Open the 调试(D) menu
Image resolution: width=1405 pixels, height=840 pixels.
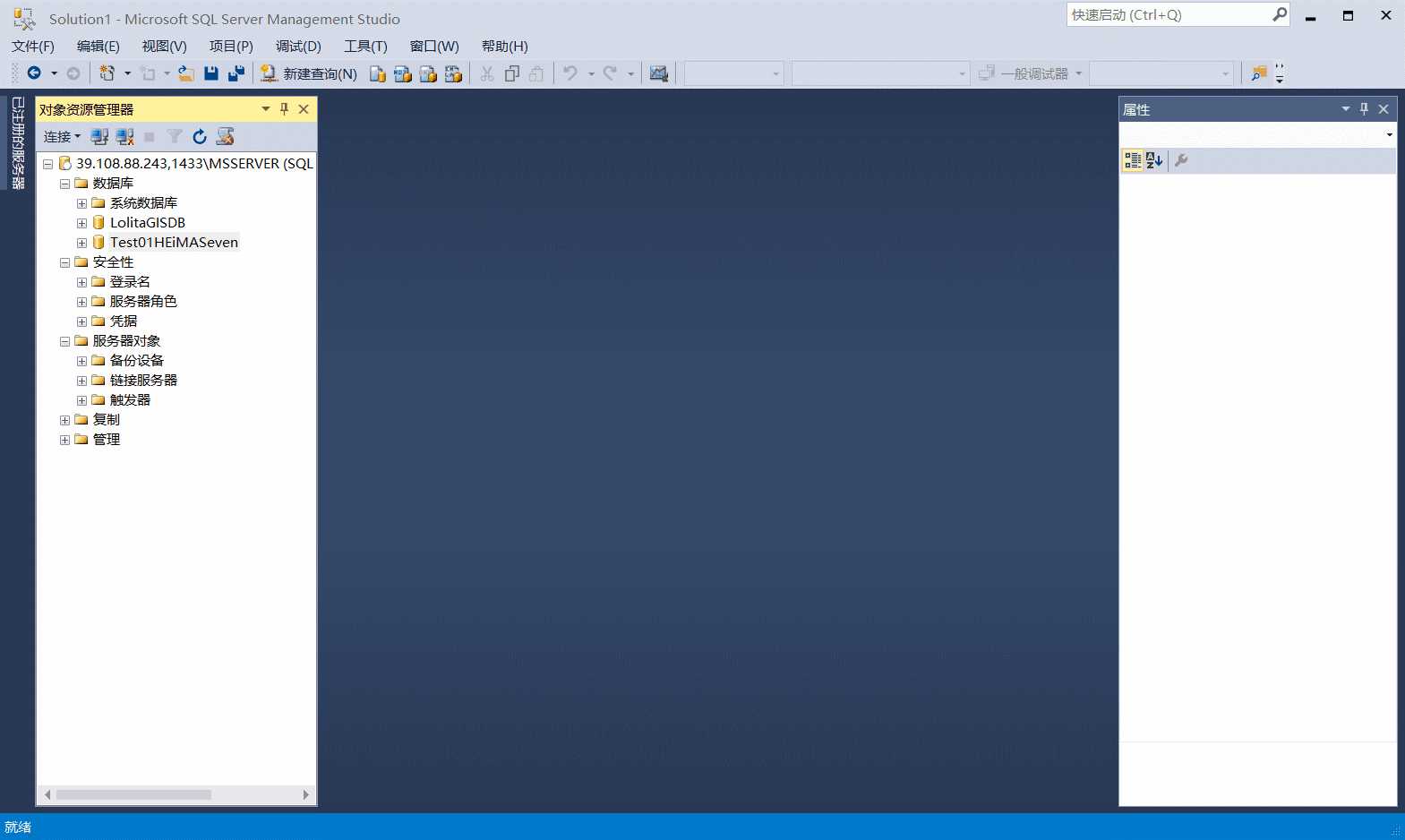(x=298, y=47)
